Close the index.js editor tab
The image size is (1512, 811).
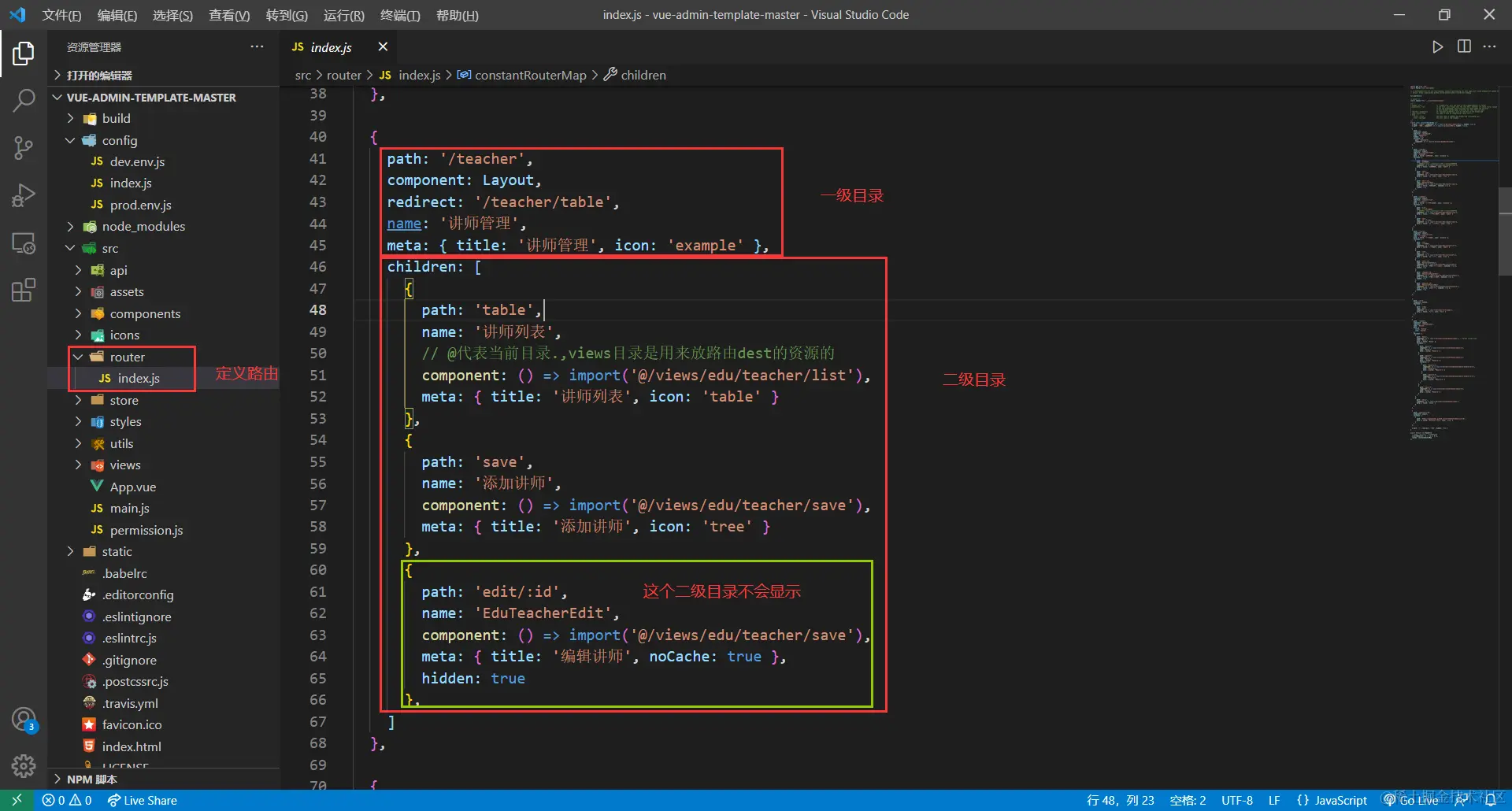(x=383, y=47)
